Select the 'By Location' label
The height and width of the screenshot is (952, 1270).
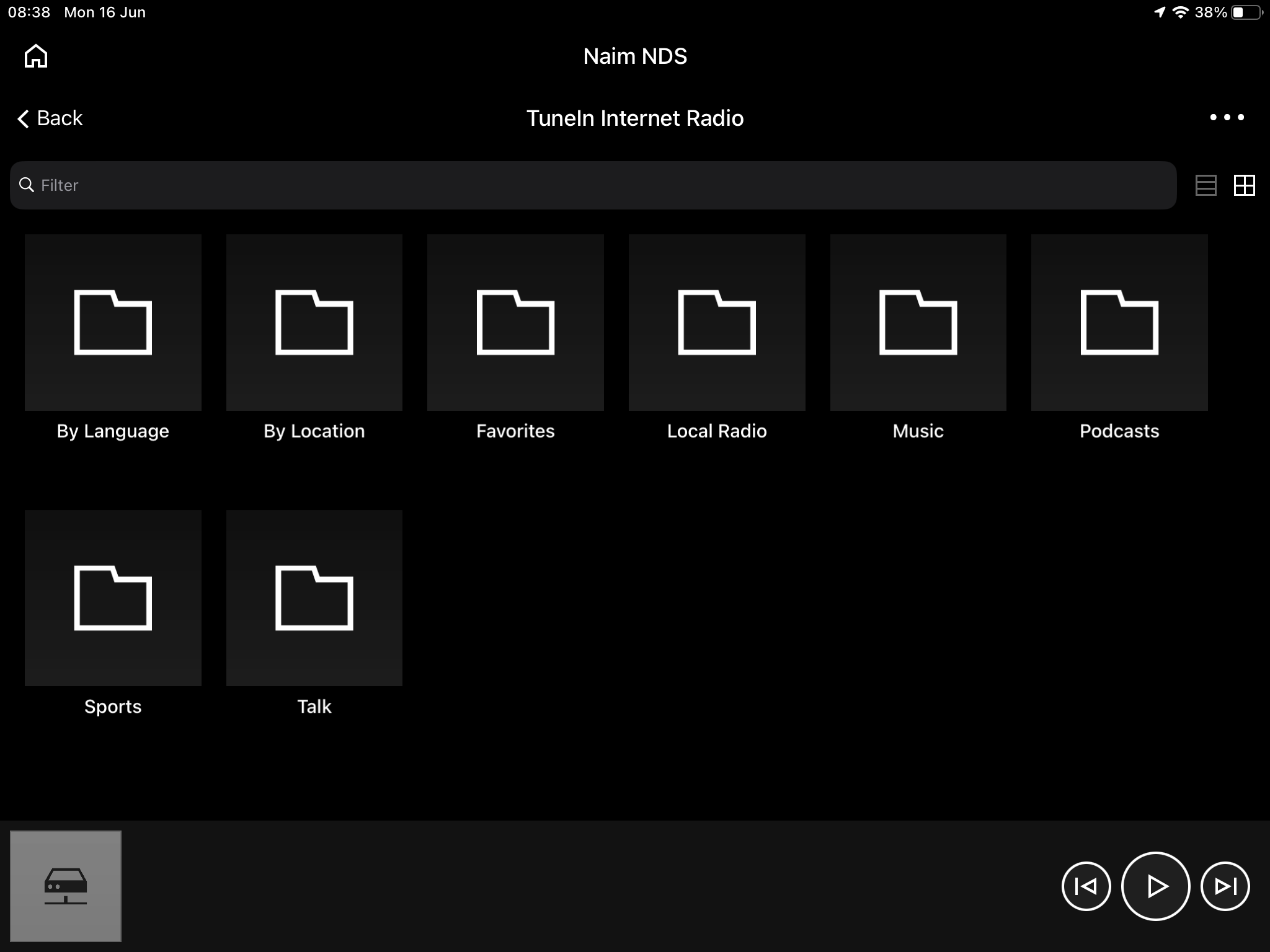coord(314,431)
